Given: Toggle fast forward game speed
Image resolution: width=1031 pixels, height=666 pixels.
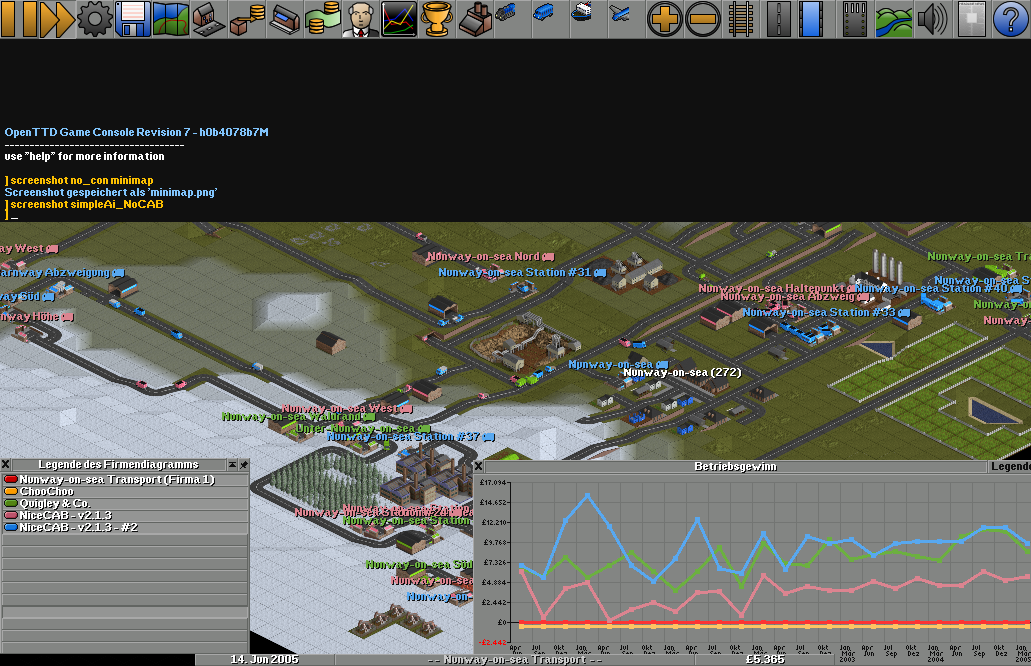Looking at the screenshot, I should [57, 19].
